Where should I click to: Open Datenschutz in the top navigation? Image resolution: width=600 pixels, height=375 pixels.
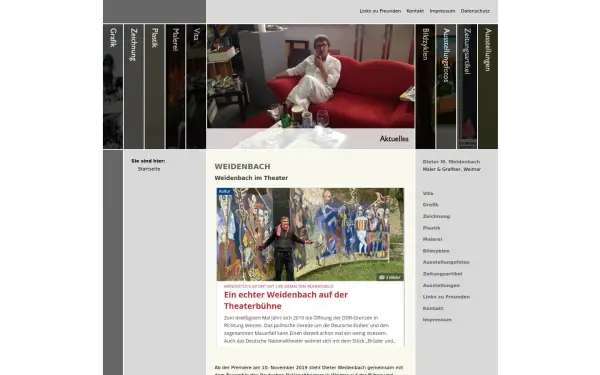click(x=475, y=11)
